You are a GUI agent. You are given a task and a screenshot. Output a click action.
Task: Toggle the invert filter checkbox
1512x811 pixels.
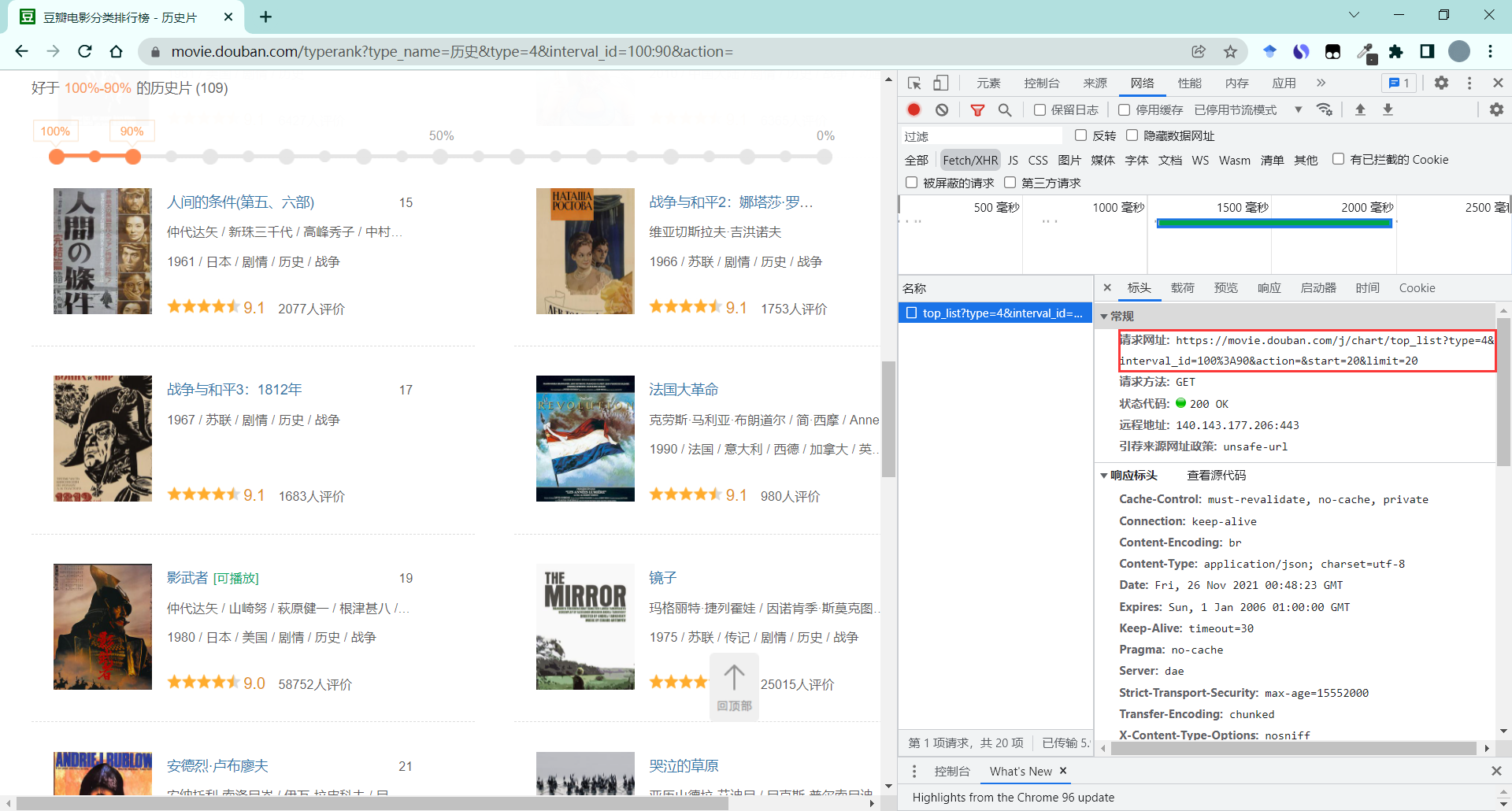[x=1080, y=135]
